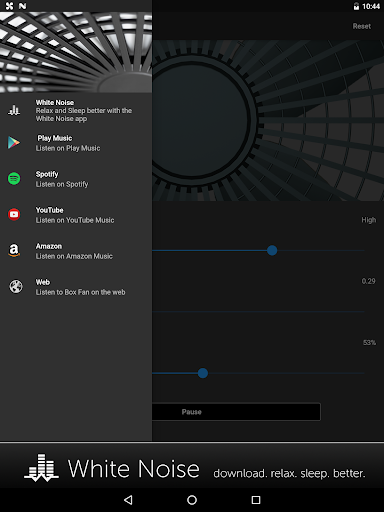The height and width of the screenshot is (512, 384).
Task: Click the Reset button at top right
Action: [x=362, y=26]
